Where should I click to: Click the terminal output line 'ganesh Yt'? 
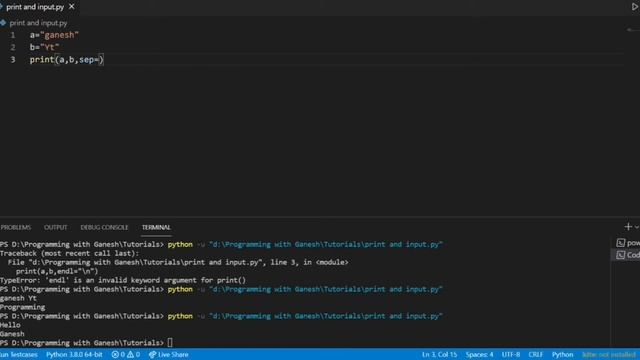(x=18, y=298)
